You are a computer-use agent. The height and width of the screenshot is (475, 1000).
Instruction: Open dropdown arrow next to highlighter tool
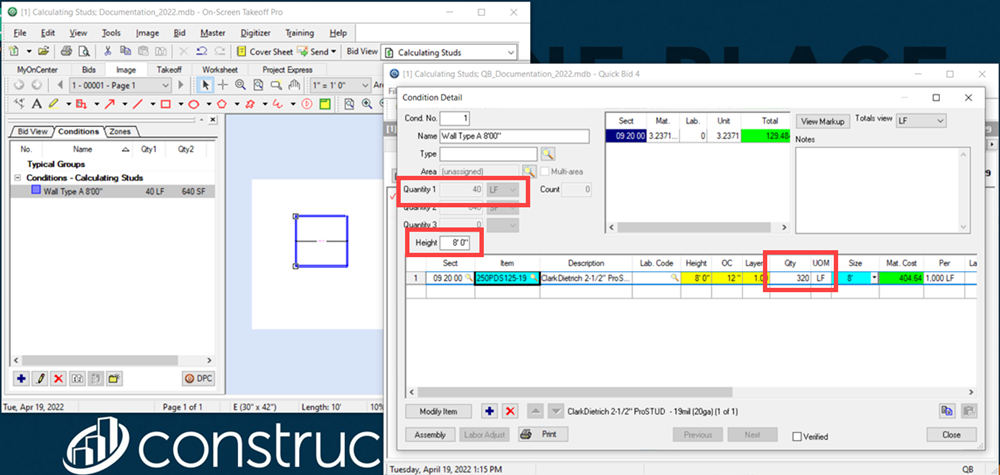pos(68,104)
